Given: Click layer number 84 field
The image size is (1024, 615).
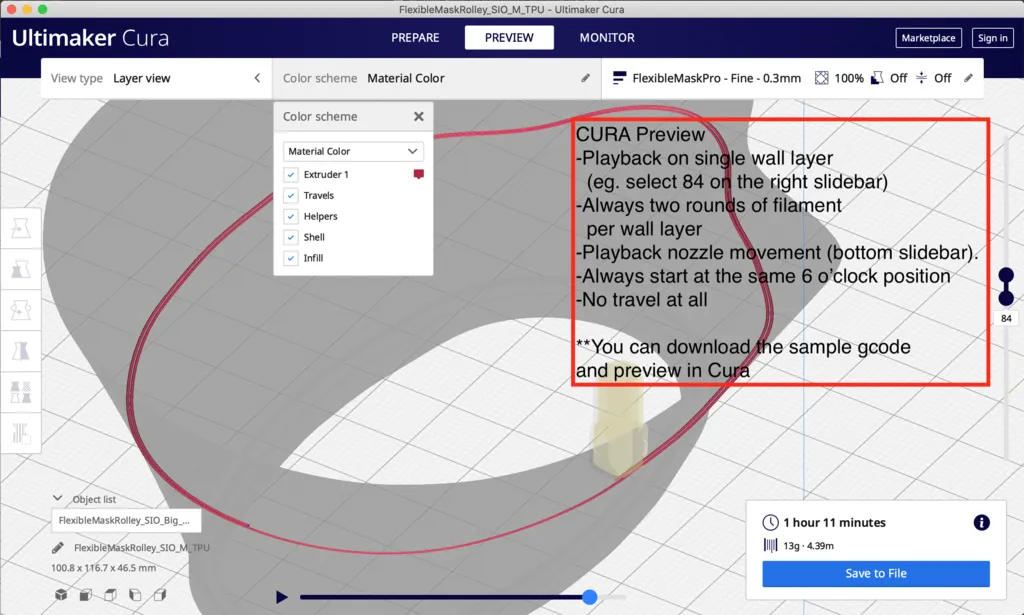Looking at the screenshot, I should (x=1006, y=319).
